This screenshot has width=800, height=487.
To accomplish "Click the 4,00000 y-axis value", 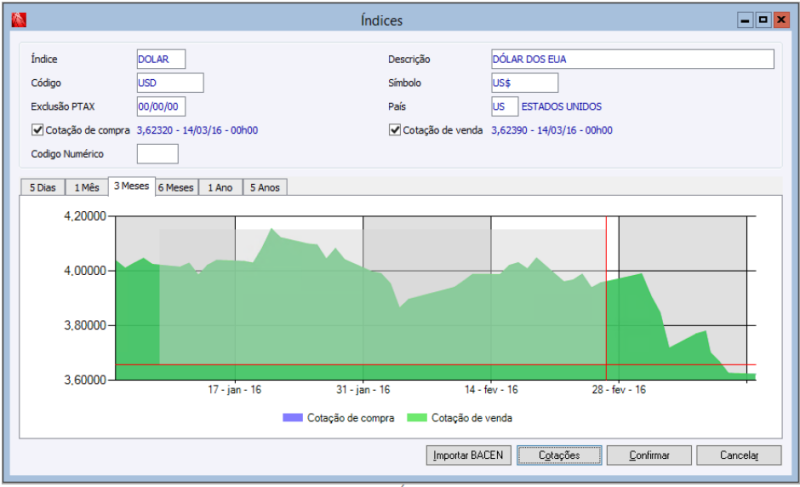I will tap(85, 271).
